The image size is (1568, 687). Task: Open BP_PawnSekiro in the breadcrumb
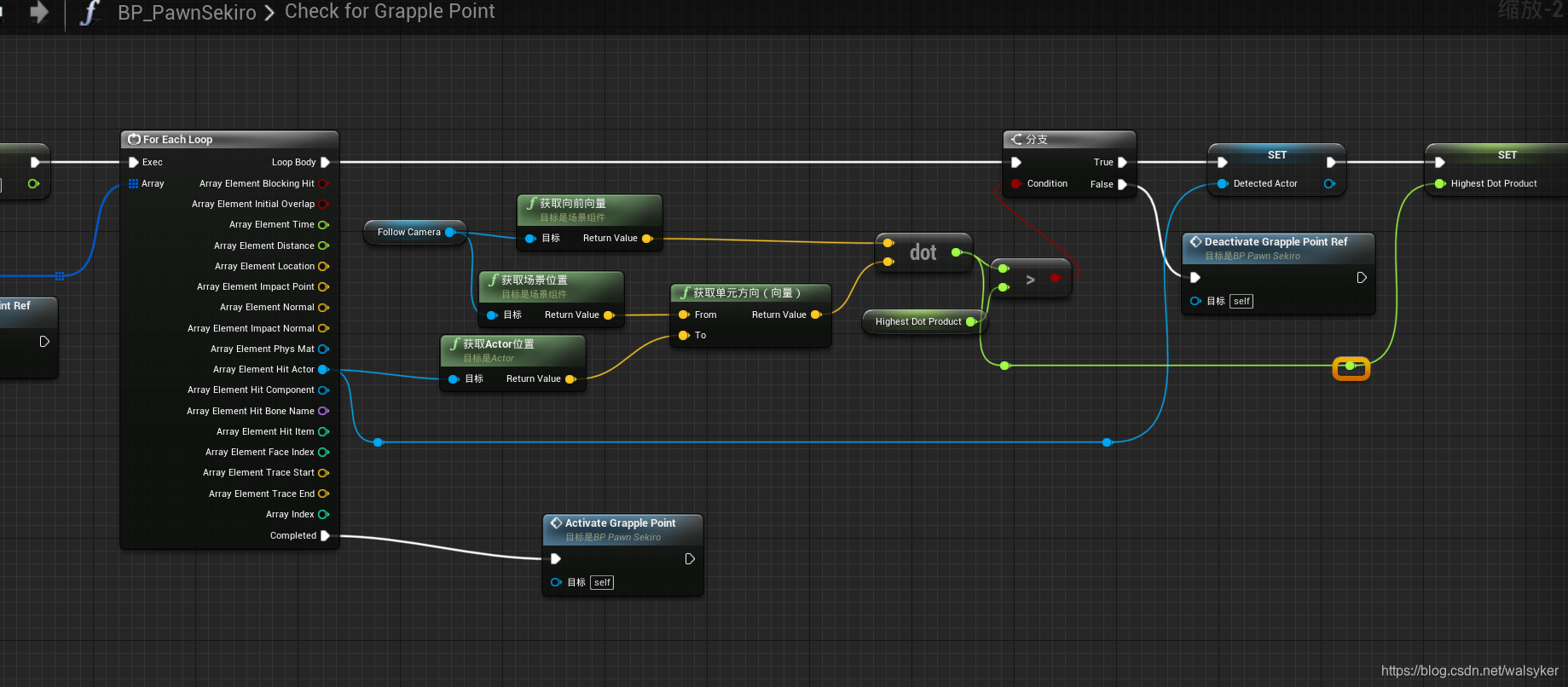(x=187, y=13)
